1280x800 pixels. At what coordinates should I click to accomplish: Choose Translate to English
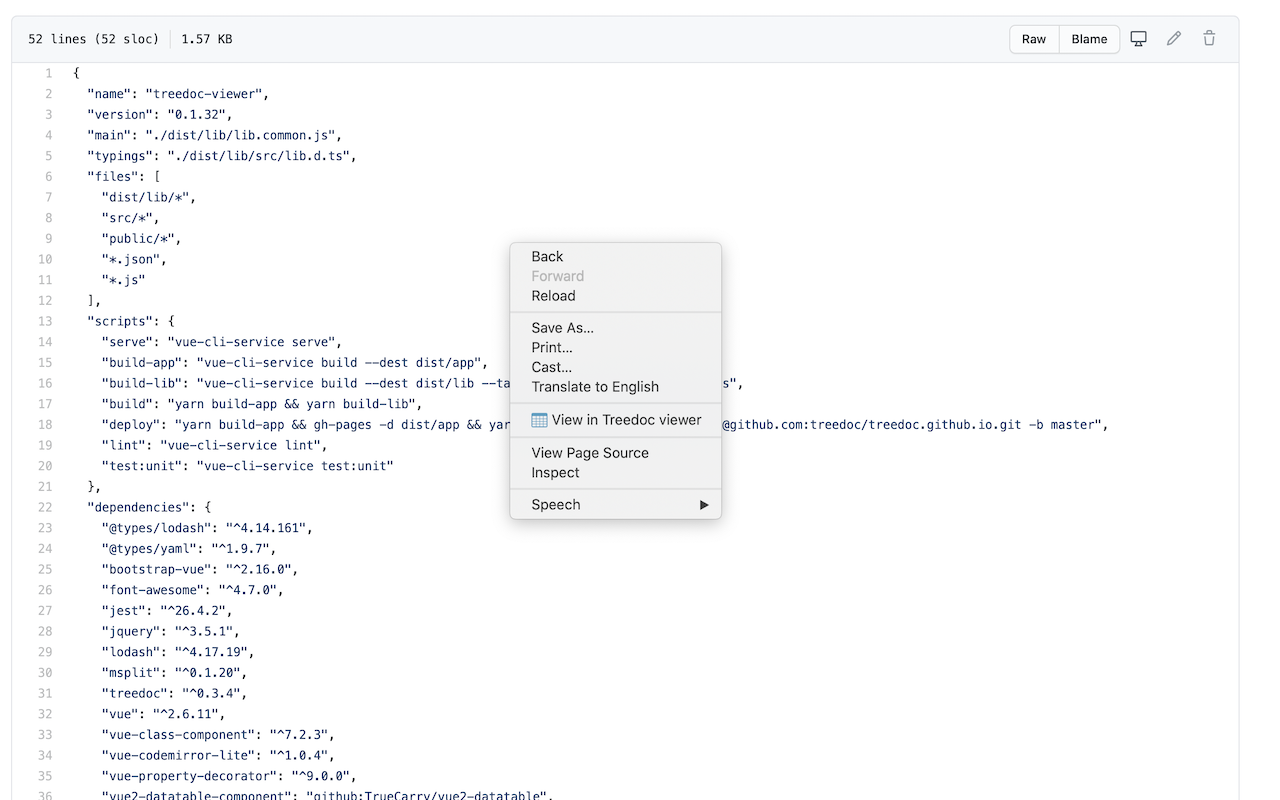coord(615,387)
